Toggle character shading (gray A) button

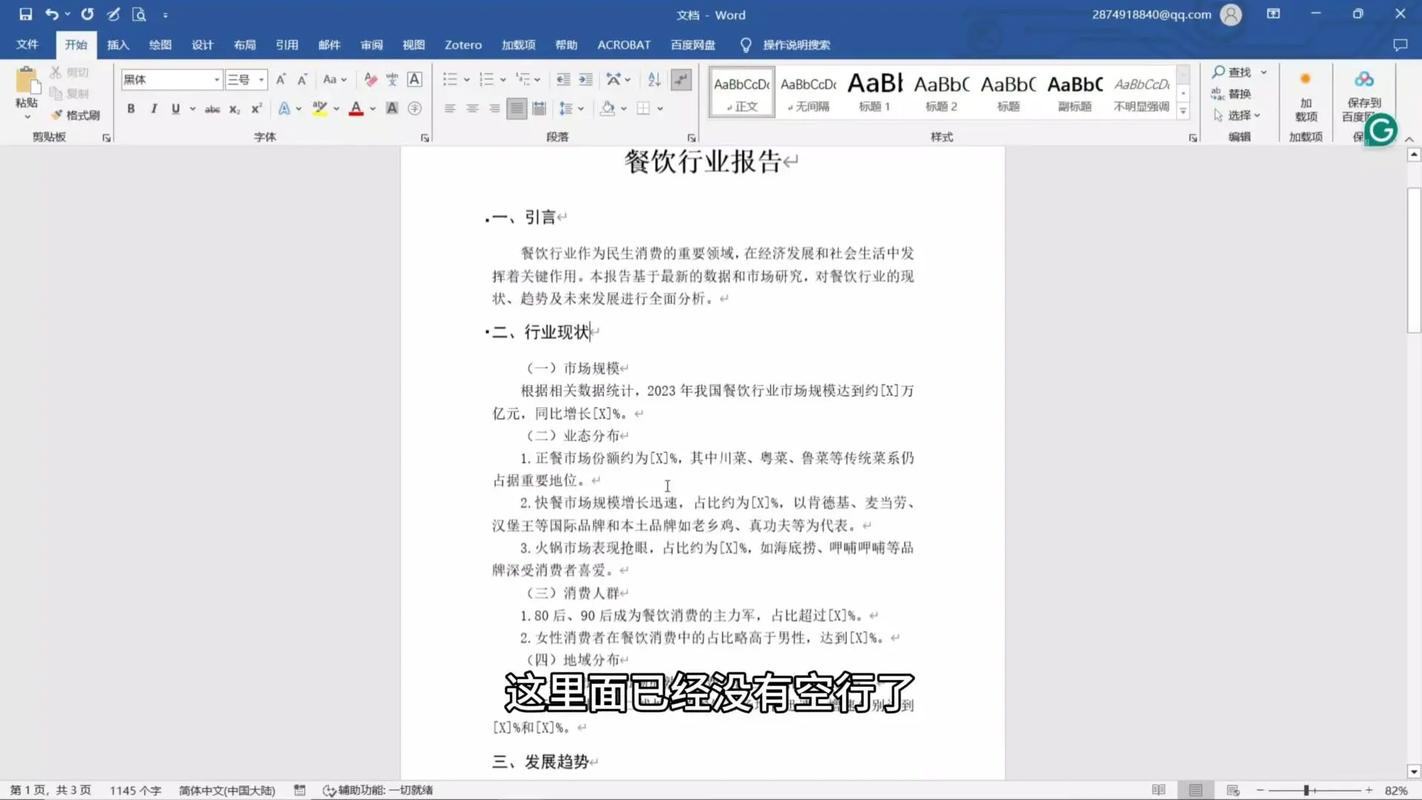click(x=392, y=108)
